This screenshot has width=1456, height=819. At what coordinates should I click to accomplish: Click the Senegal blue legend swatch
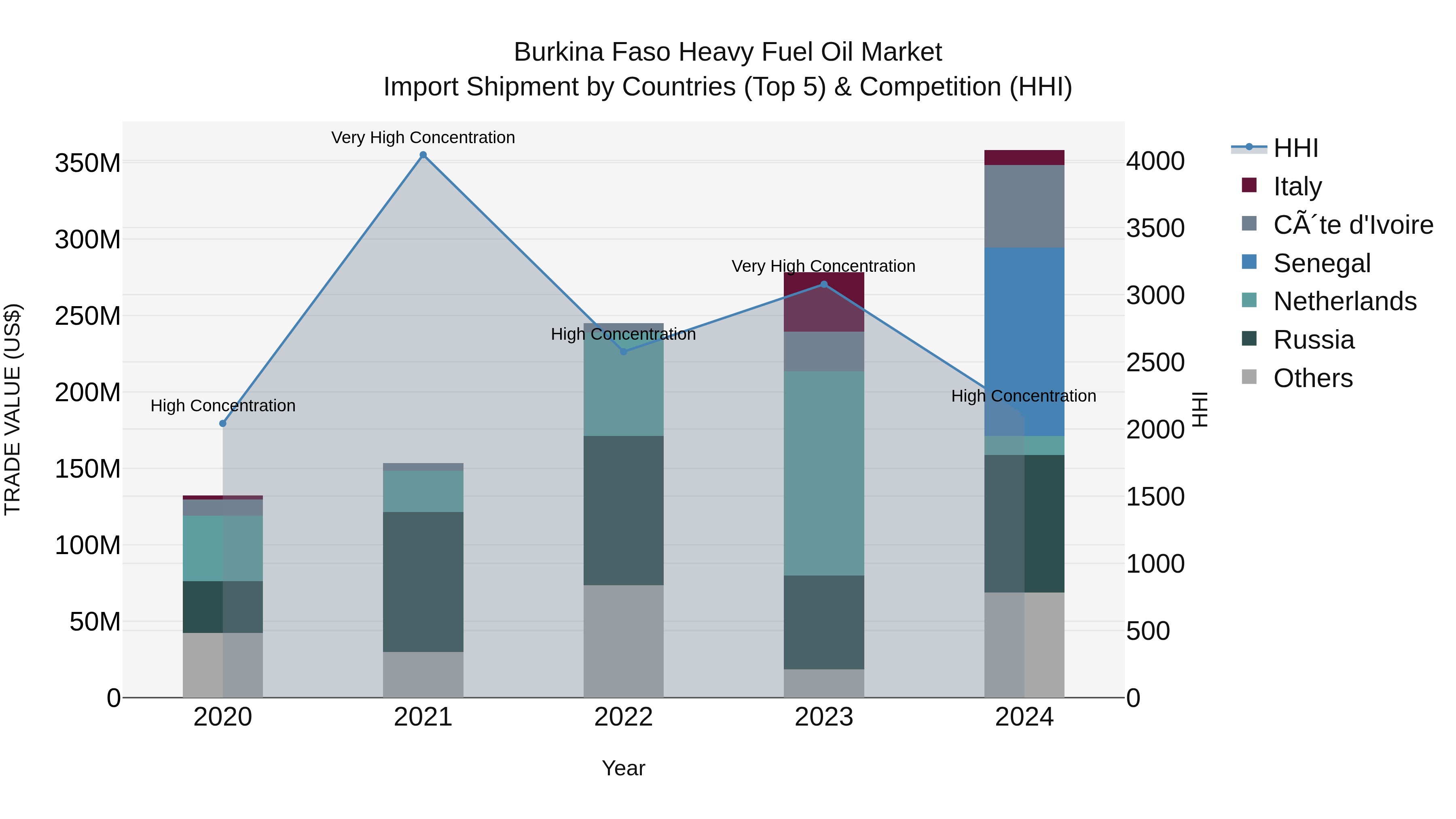1249,262
